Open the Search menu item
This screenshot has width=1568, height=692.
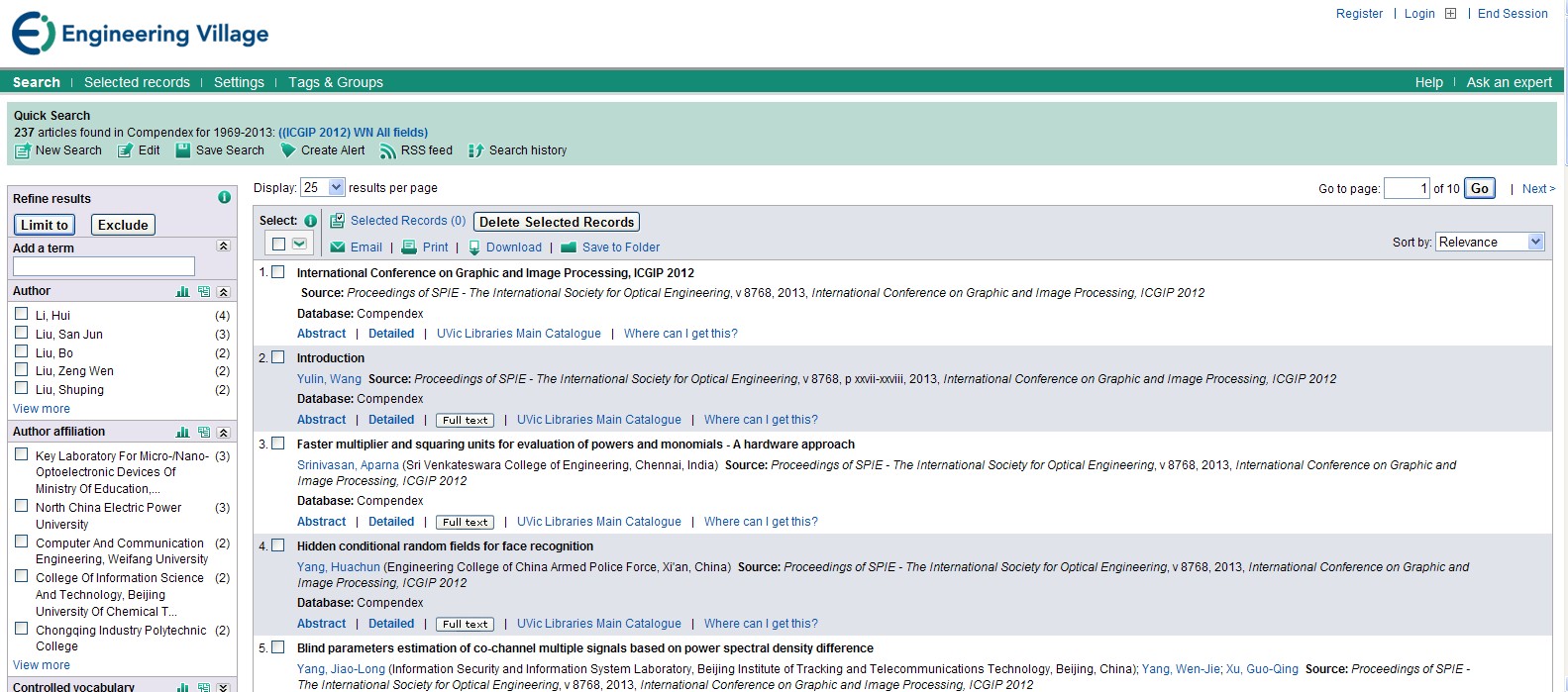pyautogui.click(x=37, y=82)
